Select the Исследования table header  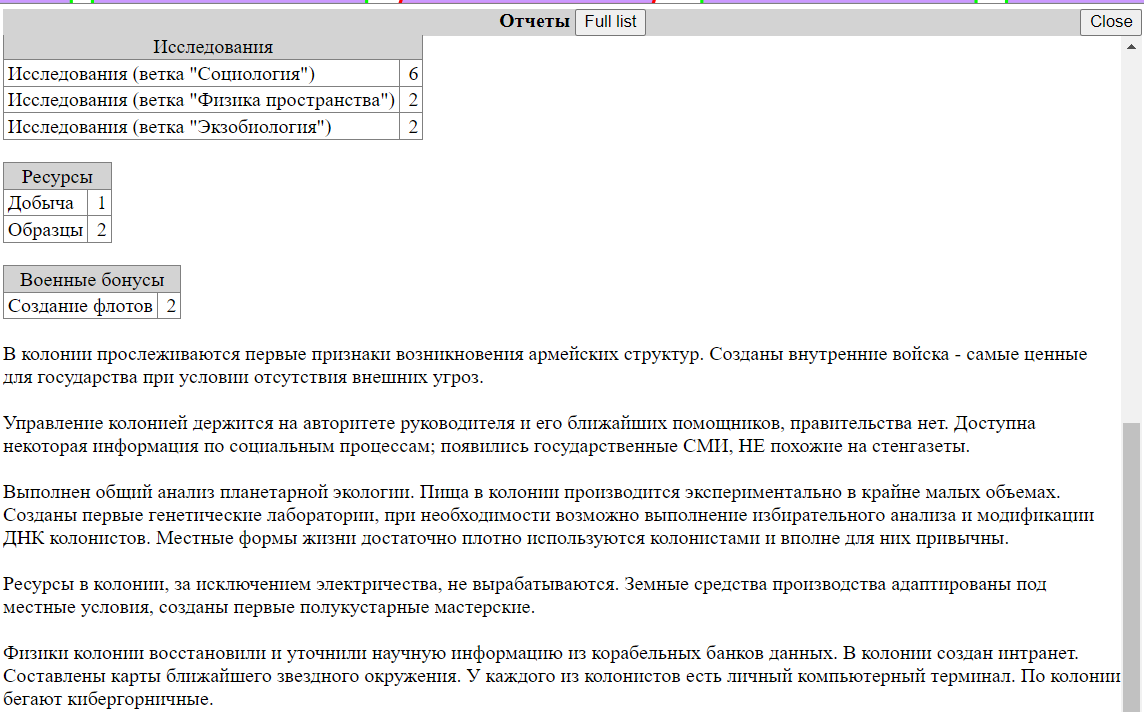[213, 47]
